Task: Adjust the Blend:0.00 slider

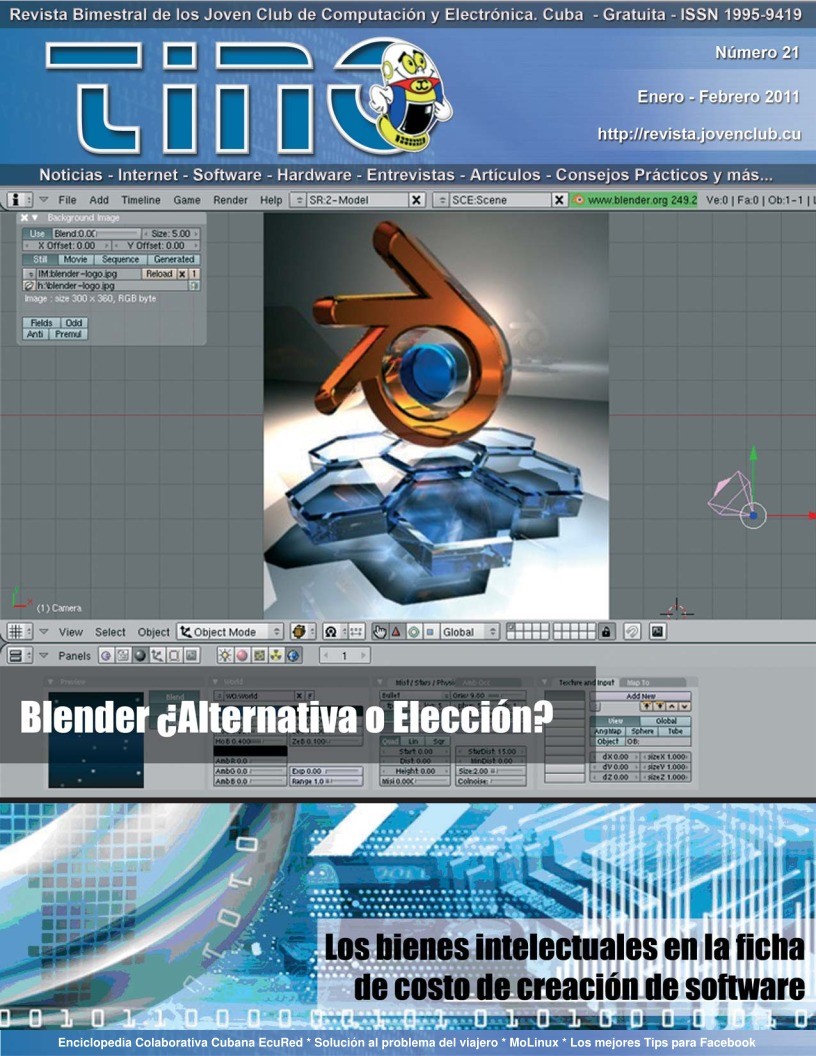Action: click(96, 234)
